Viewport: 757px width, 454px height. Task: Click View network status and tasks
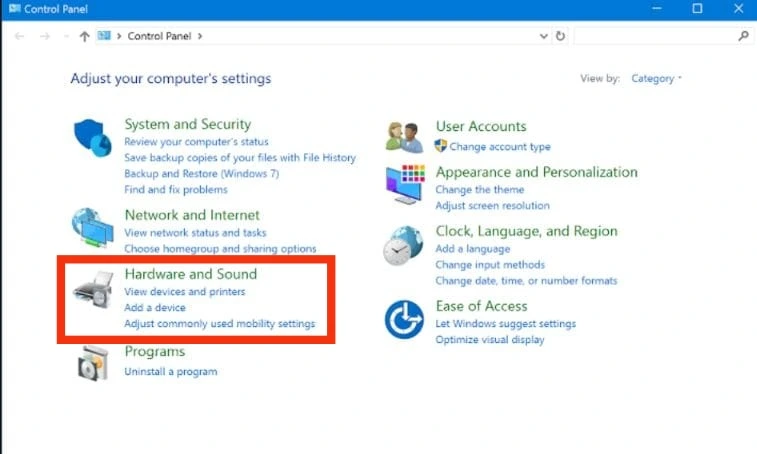(x=195, y=233)
